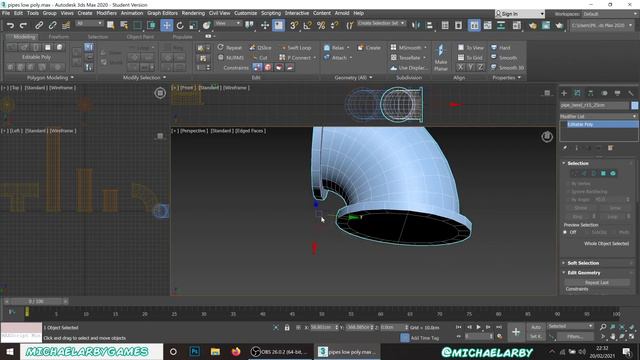
Task: Click the Select by Name icon
Action: 124,25
